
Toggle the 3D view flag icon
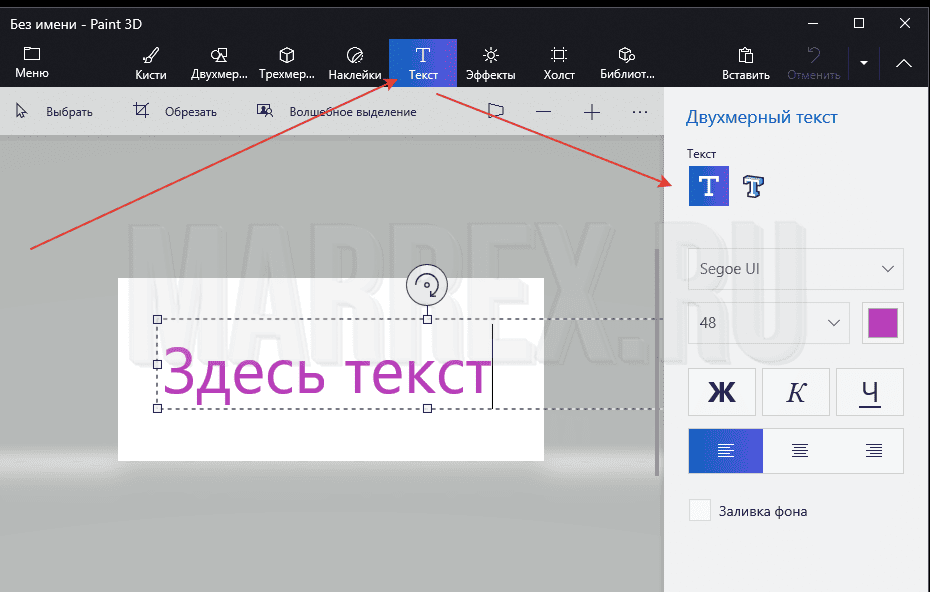pos(496,112)
